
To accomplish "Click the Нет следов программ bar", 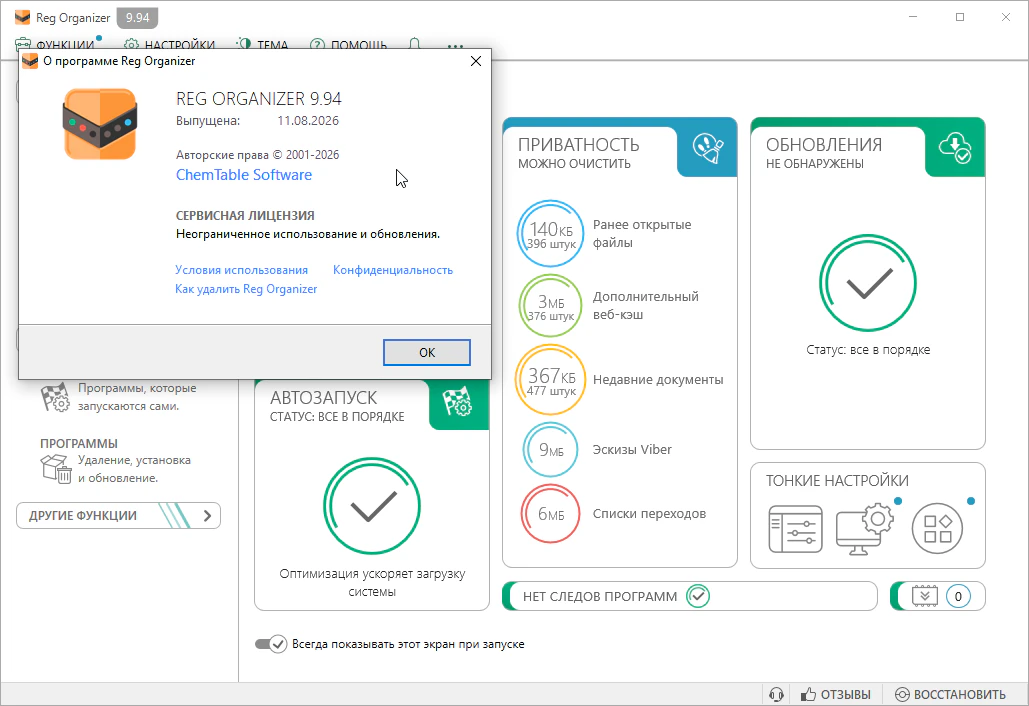I will tap(690, 596).
